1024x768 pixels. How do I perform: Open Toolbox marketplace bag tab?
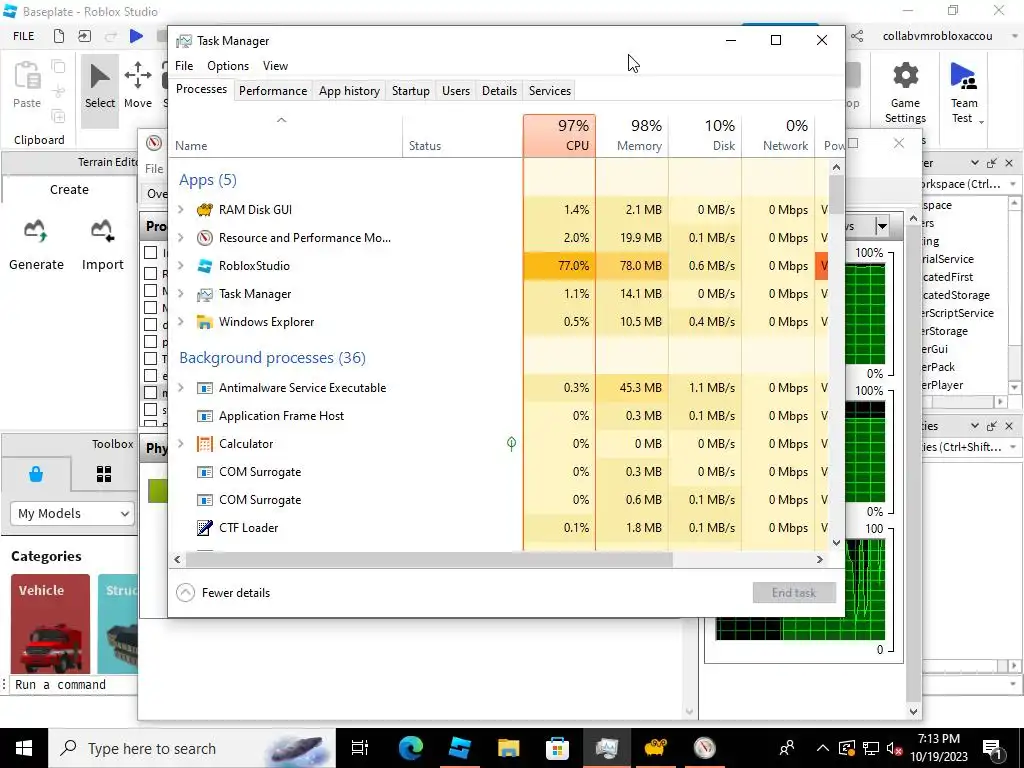pos(36,474)
